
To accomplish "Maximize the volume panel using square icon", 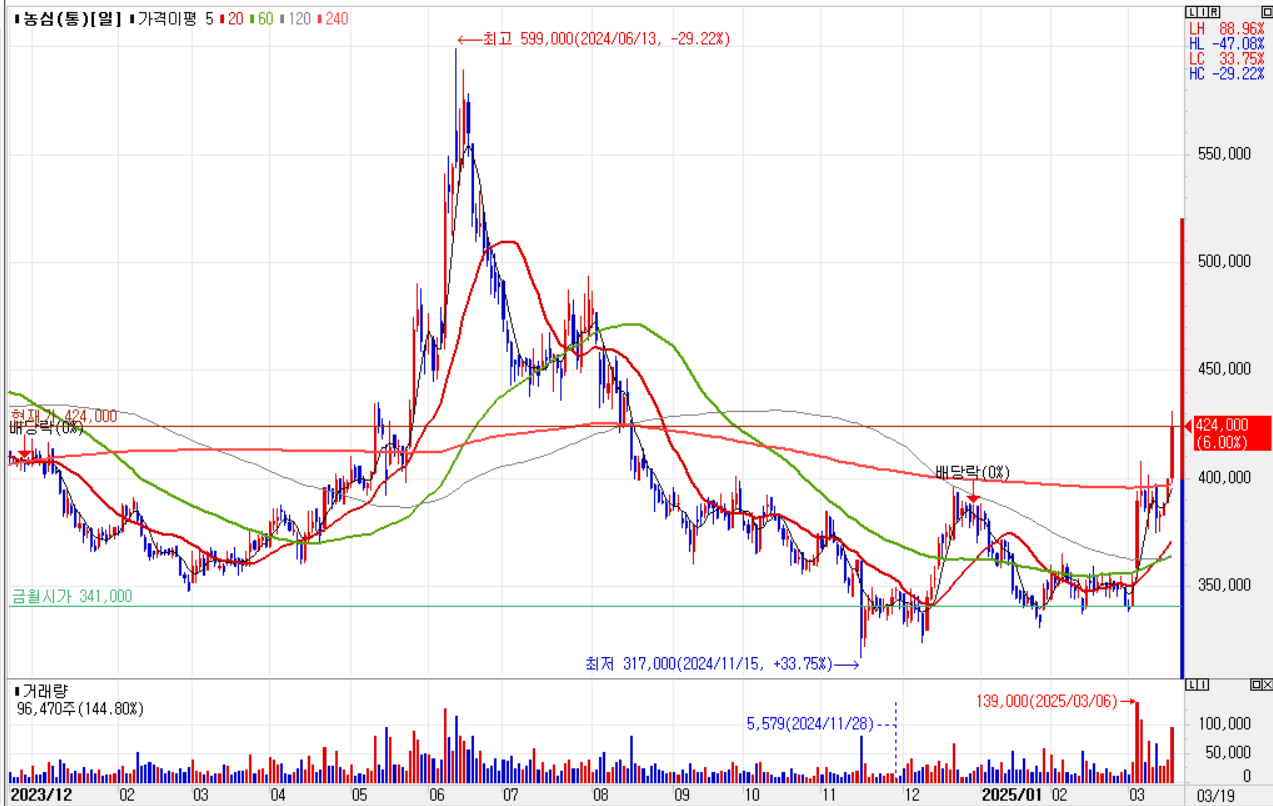I will coord(1254,685).
